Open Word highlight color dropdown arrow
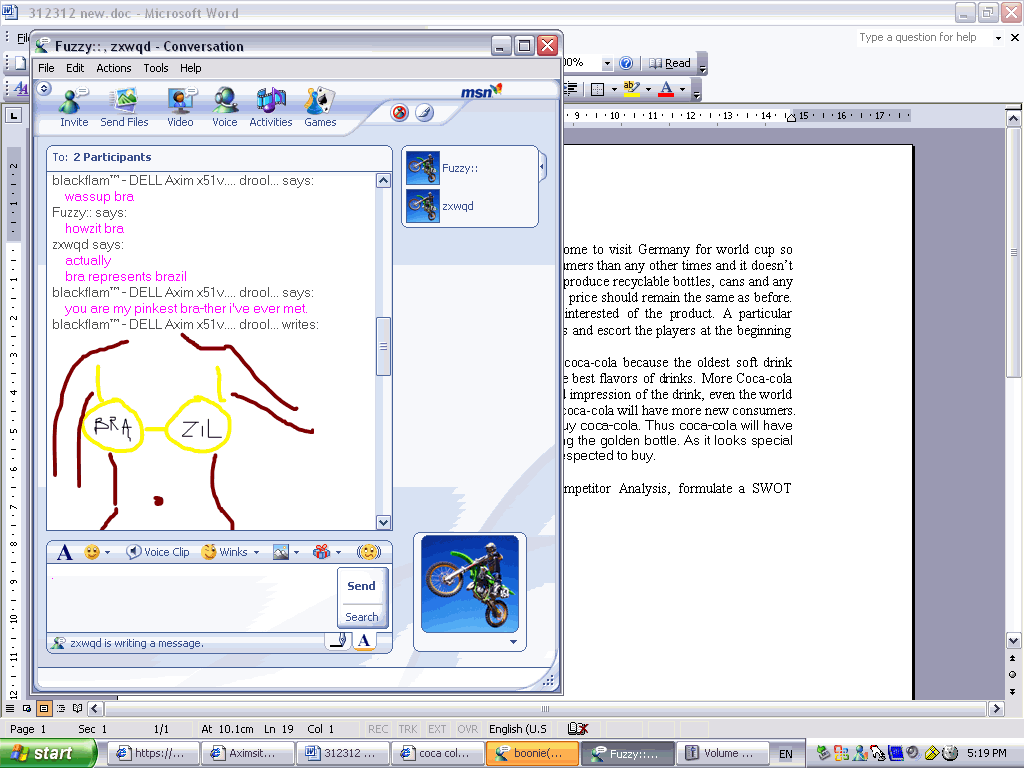Screen dimensions: 1024x768 pyautogui.click(x=648, y=89)
